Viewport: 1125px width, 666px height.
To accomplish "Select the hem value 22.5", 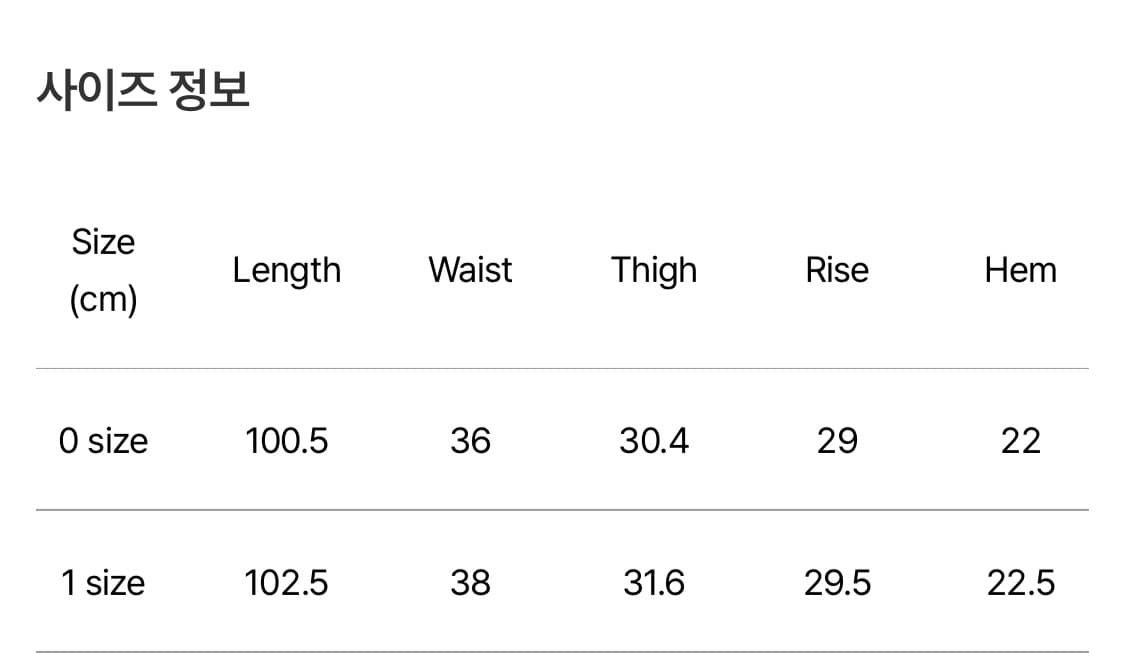I will click(1020, 582).
